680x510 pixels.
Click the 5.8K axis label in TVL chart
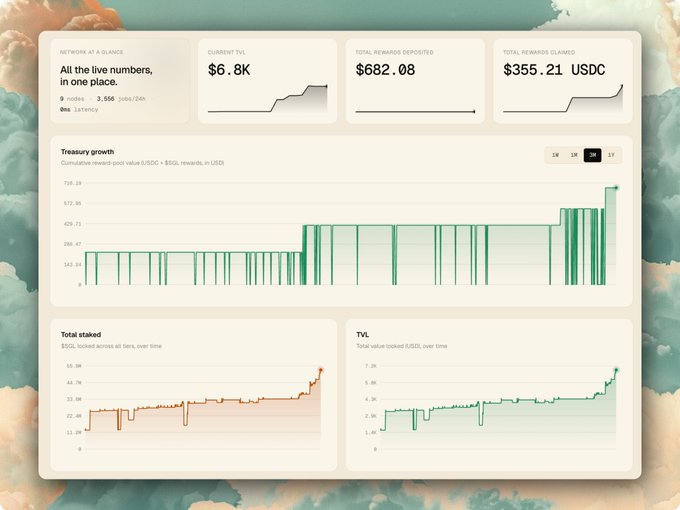[371, 382]
